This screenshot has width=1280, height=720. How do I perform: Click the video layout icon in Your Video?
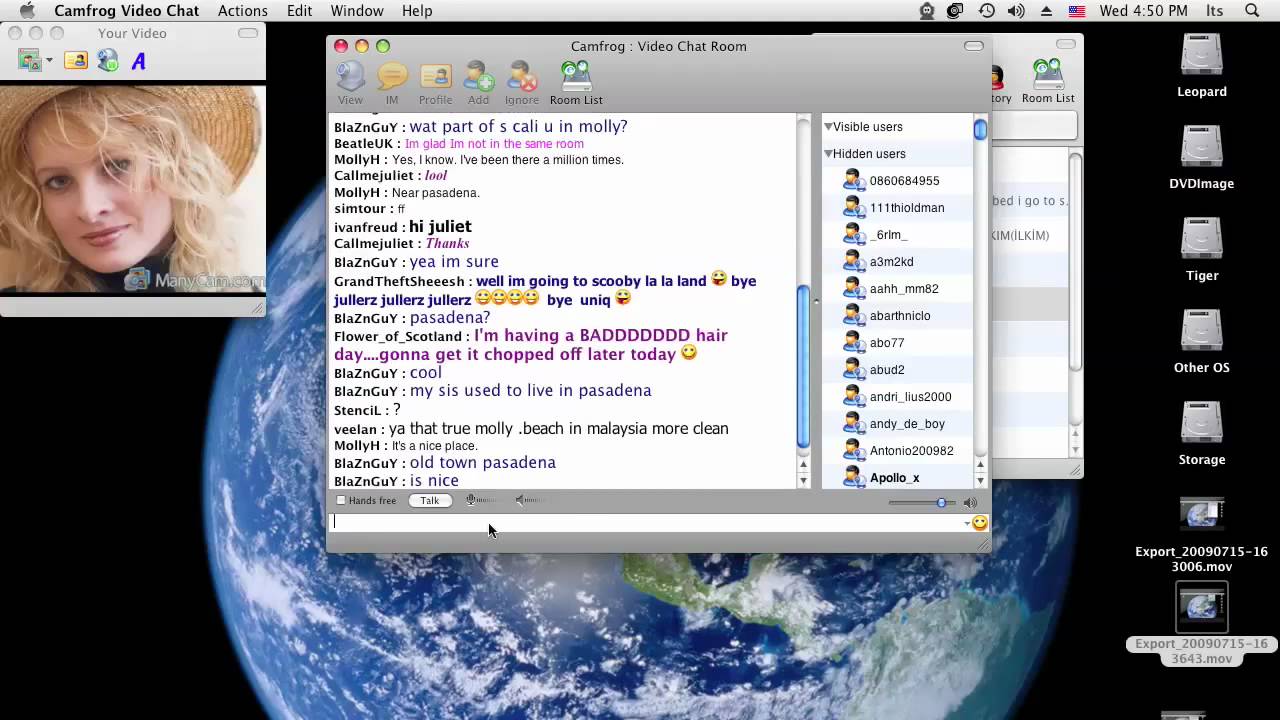tap(29, 61)
